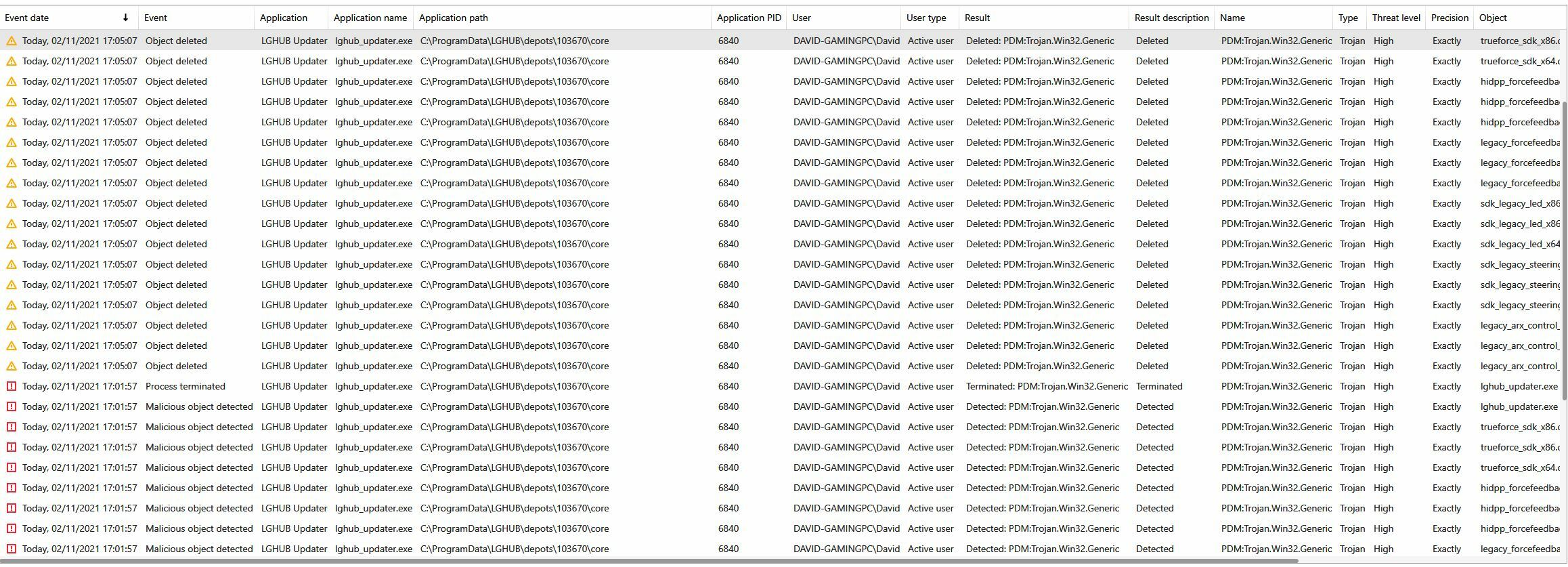Screen dimensions: 1568x567
Task: Click legacy_forcefeedba object in Malicious object detected row
Action: pyautogui.click(x=1520, y=549)
